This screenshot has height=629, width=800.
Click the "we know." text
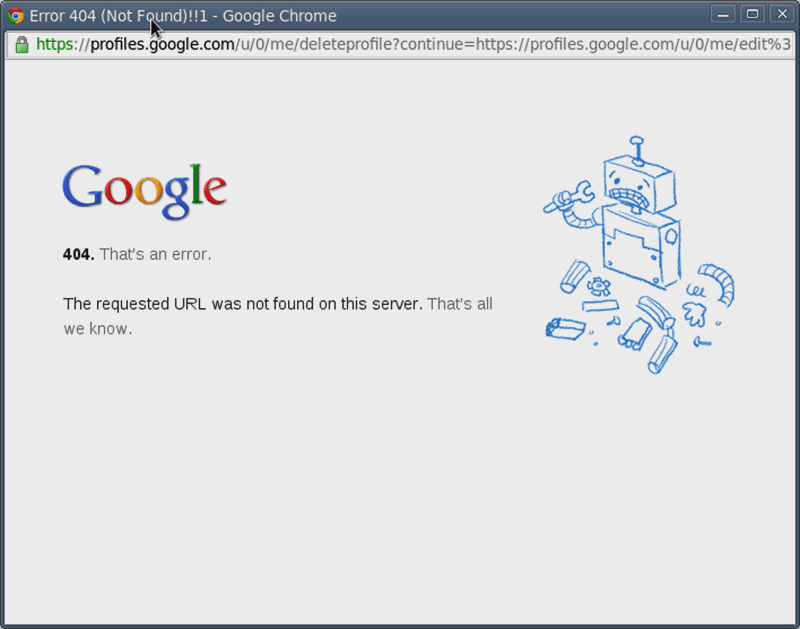click(98, 329)
